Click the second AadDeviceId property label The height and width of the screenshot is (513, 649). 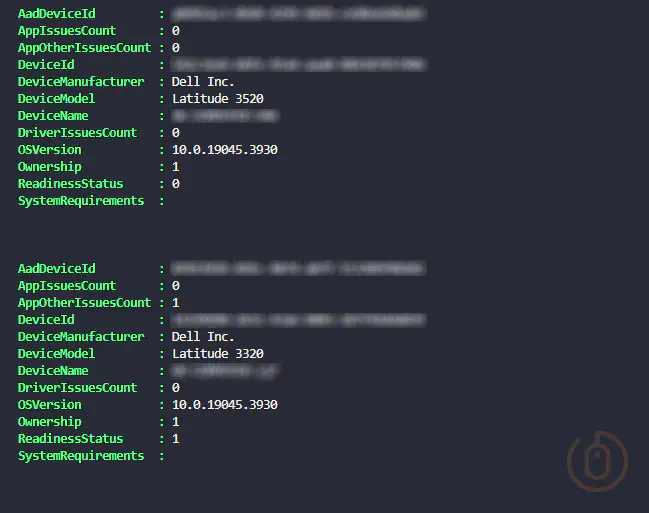(57, 269)
